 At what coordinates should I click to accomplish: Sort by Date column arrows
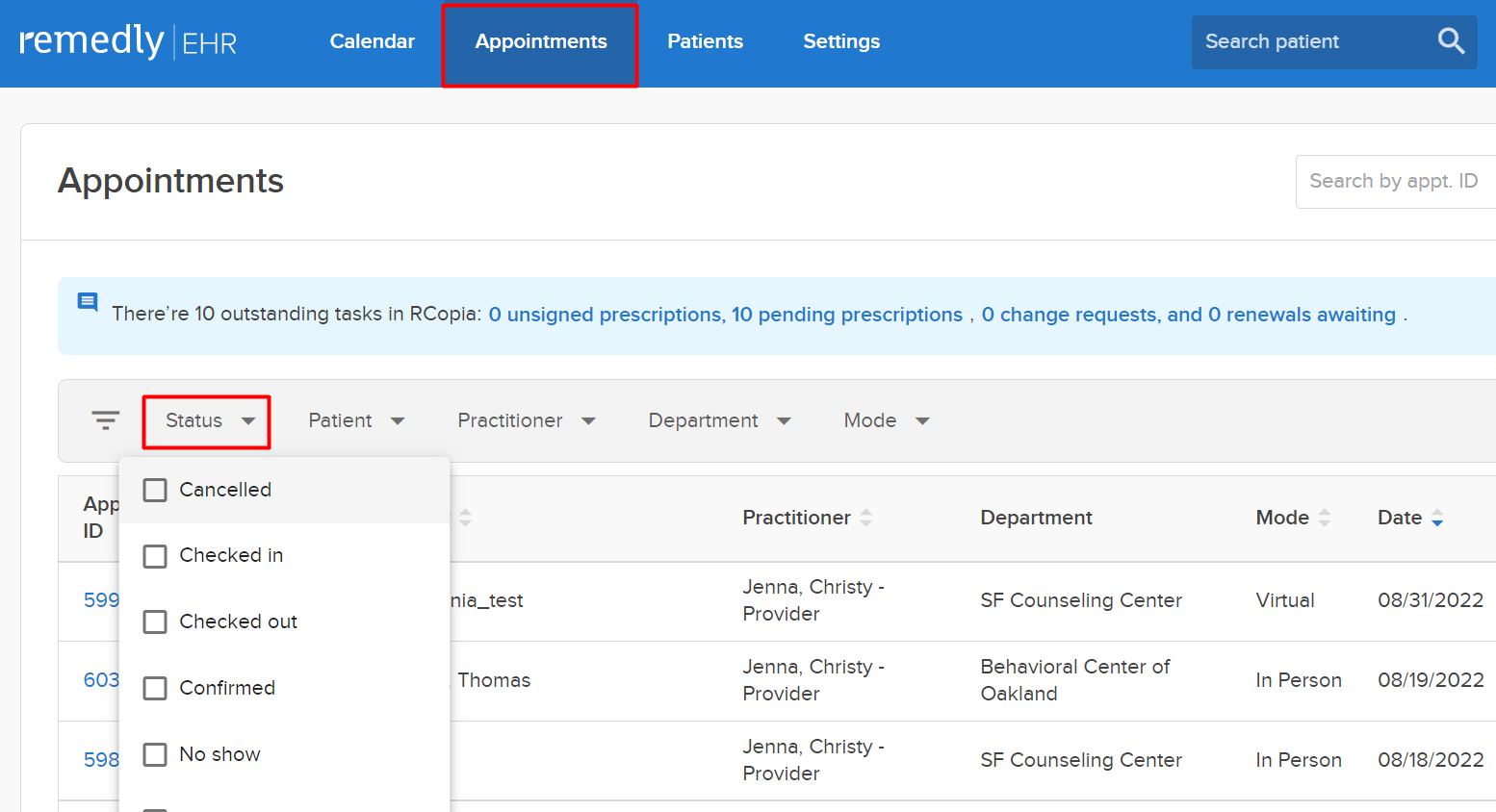point(1437,518)
